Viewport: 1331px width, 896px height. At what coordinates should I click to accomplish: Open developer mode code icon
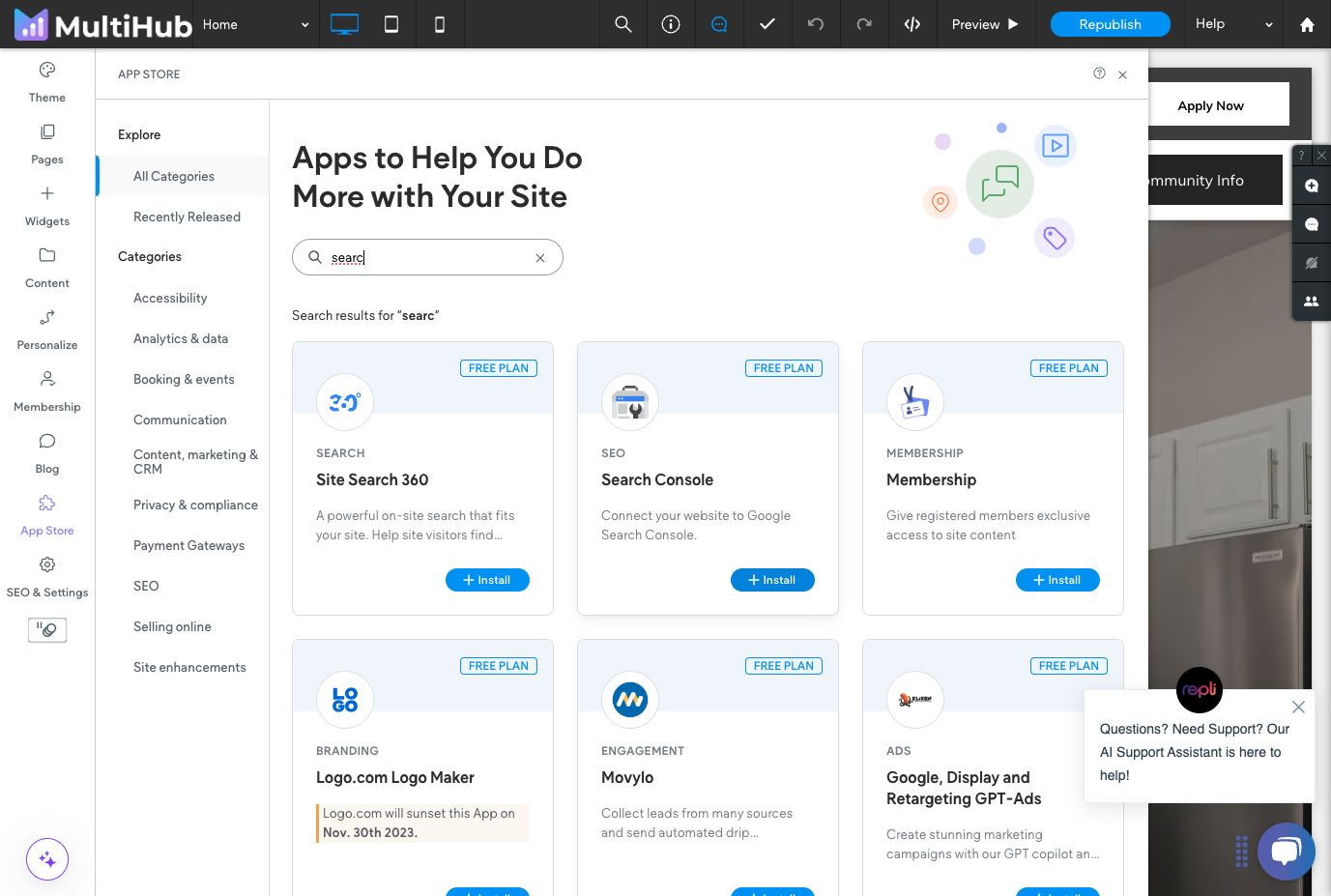coord(912,24)
